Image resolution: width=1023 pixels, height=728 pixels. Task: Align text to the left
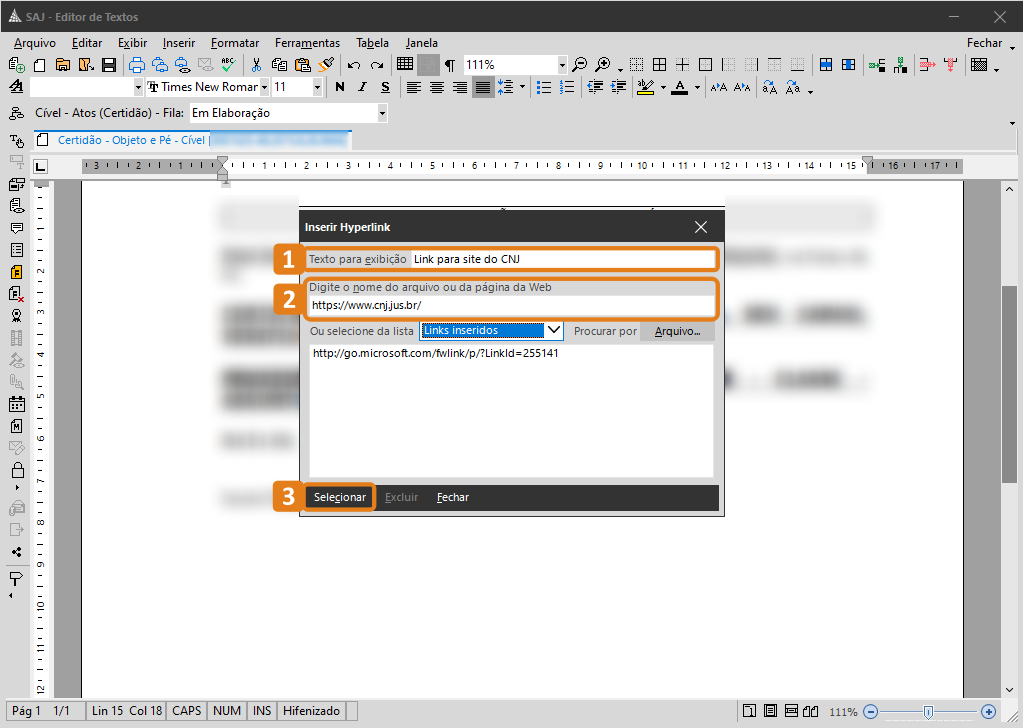click(413, 87)
